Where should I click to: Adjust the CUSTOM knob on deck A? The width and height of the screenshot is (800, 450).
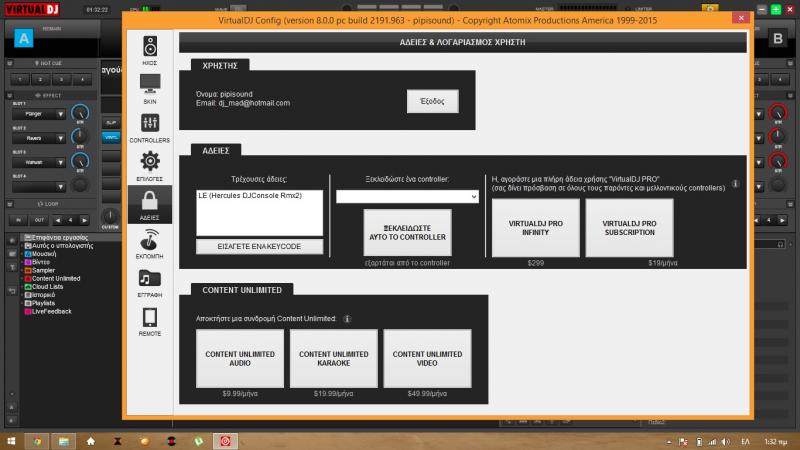[x=110, y=216]
